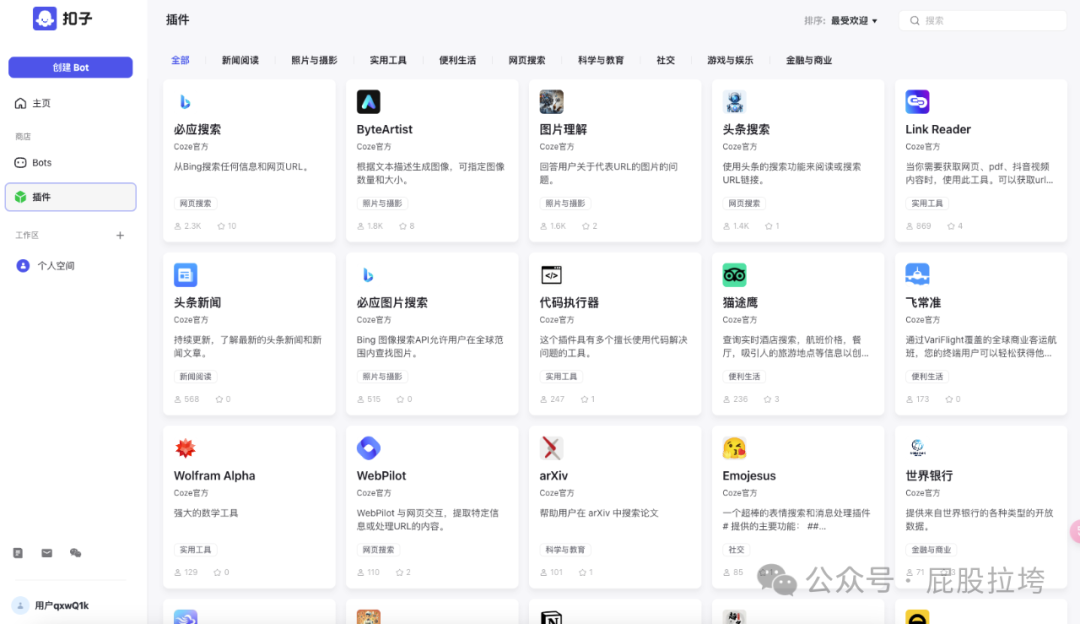Click the 创建 Bot button
Screen dimensions: 1080x624
[x=70, y=67]
